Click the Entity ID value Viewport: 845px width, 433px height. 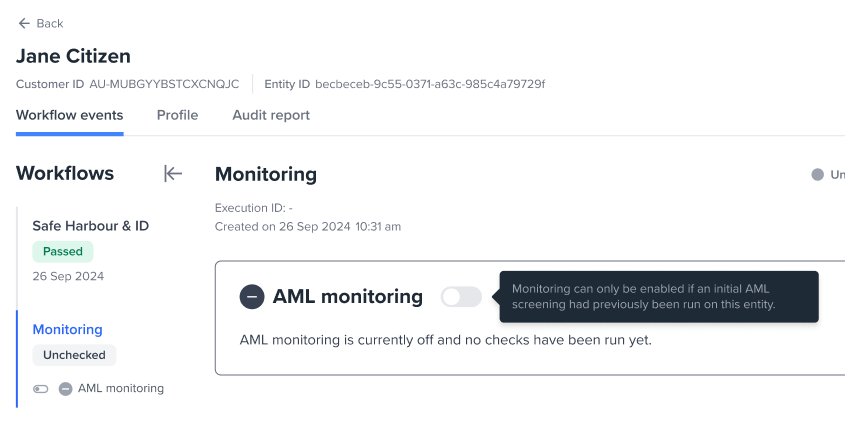429,84
